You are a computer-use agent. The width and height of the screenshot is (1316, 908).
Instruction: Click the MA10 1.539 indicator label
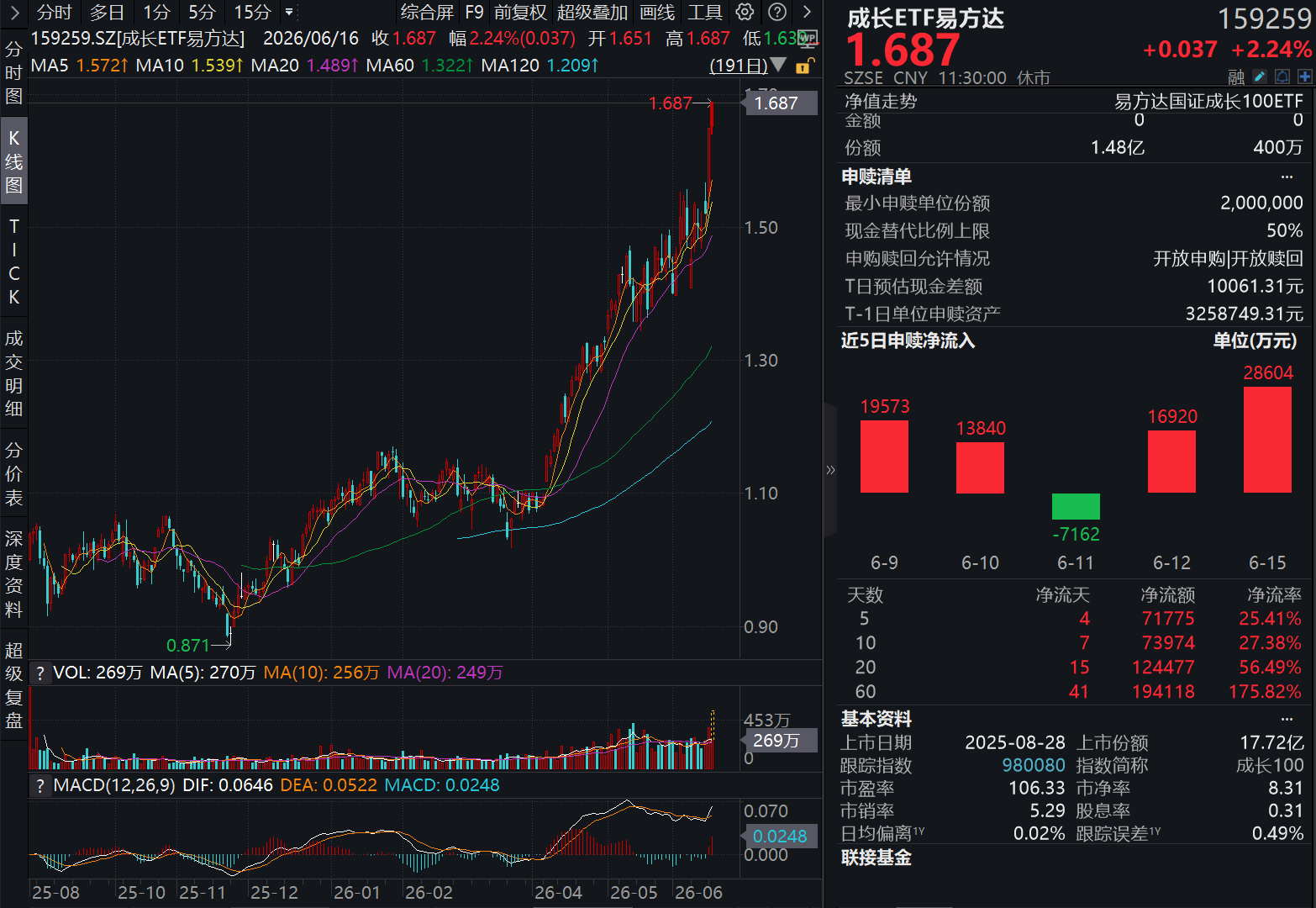[x=189, y=65]
